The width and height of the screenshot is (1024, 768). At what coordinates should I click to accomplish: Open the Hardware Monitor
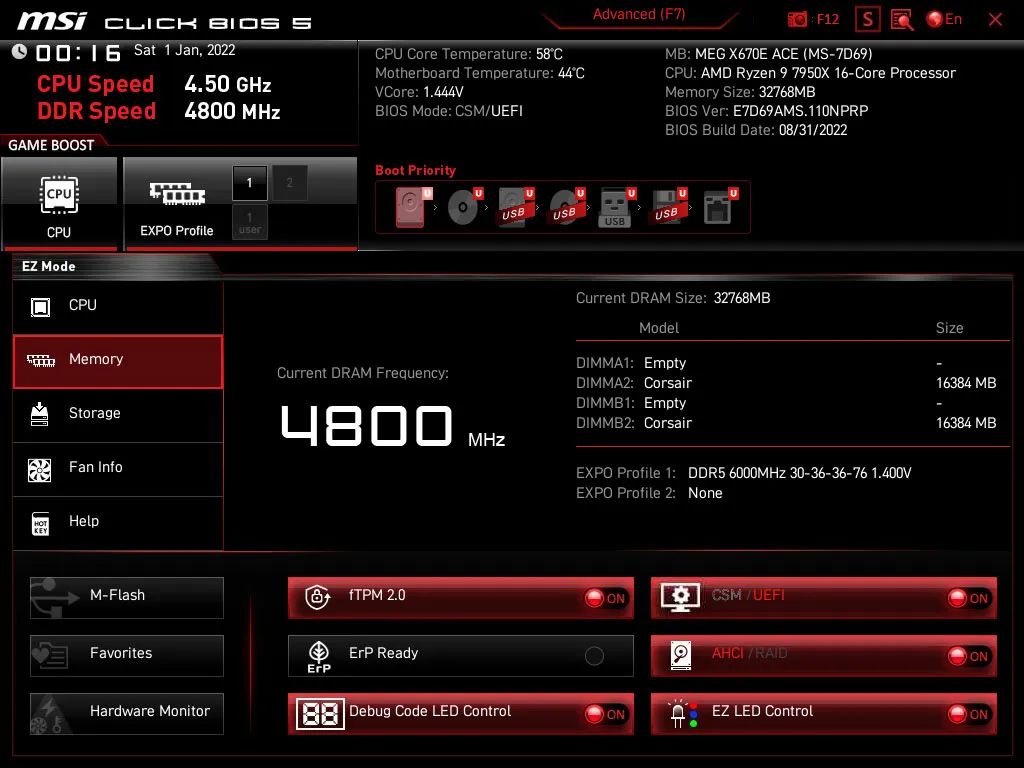127,713
